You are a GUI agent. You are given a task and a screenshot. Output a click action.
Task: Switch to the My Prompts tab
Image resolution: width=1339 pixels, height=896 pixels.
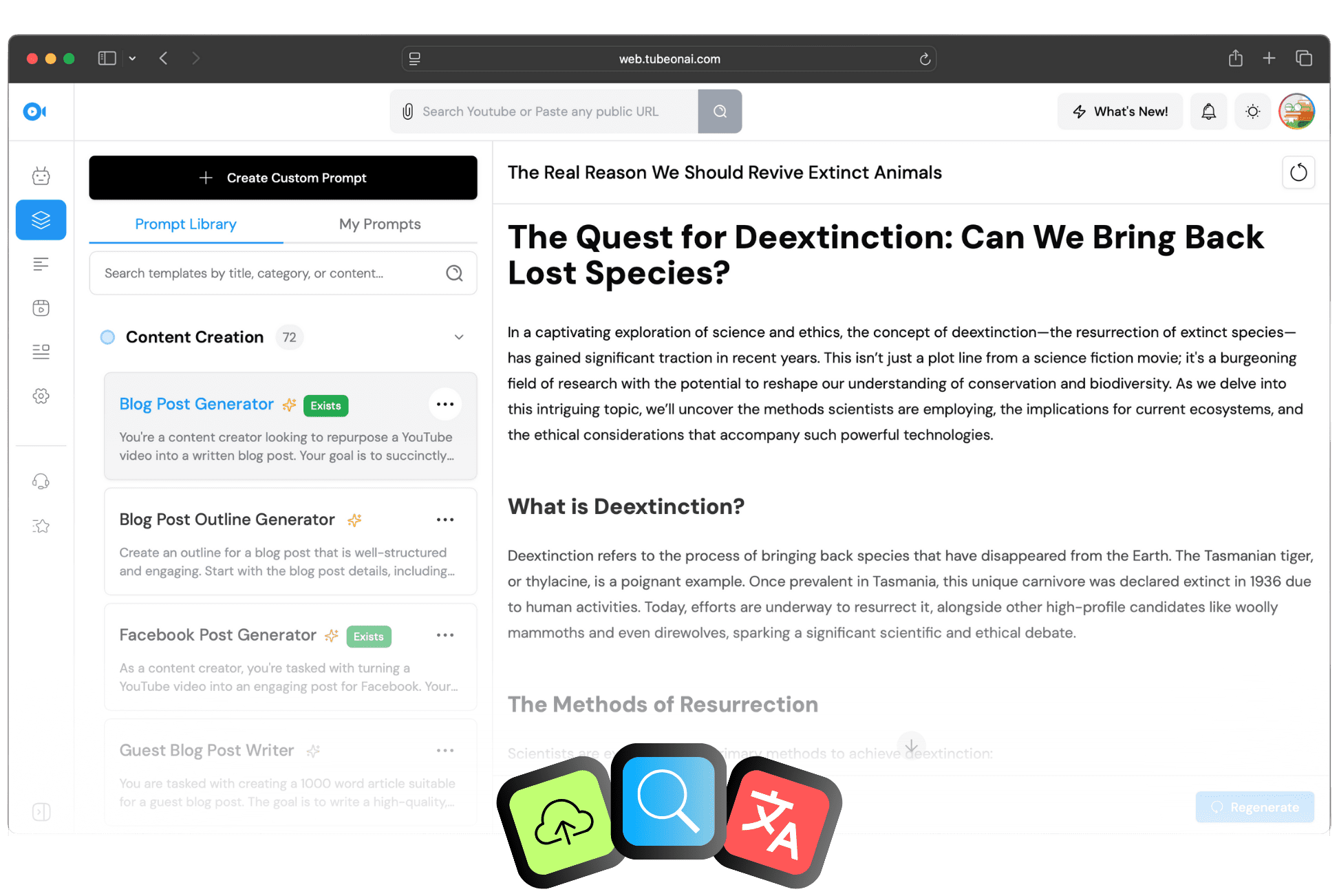pyautogui.click(x=380, y=224)
